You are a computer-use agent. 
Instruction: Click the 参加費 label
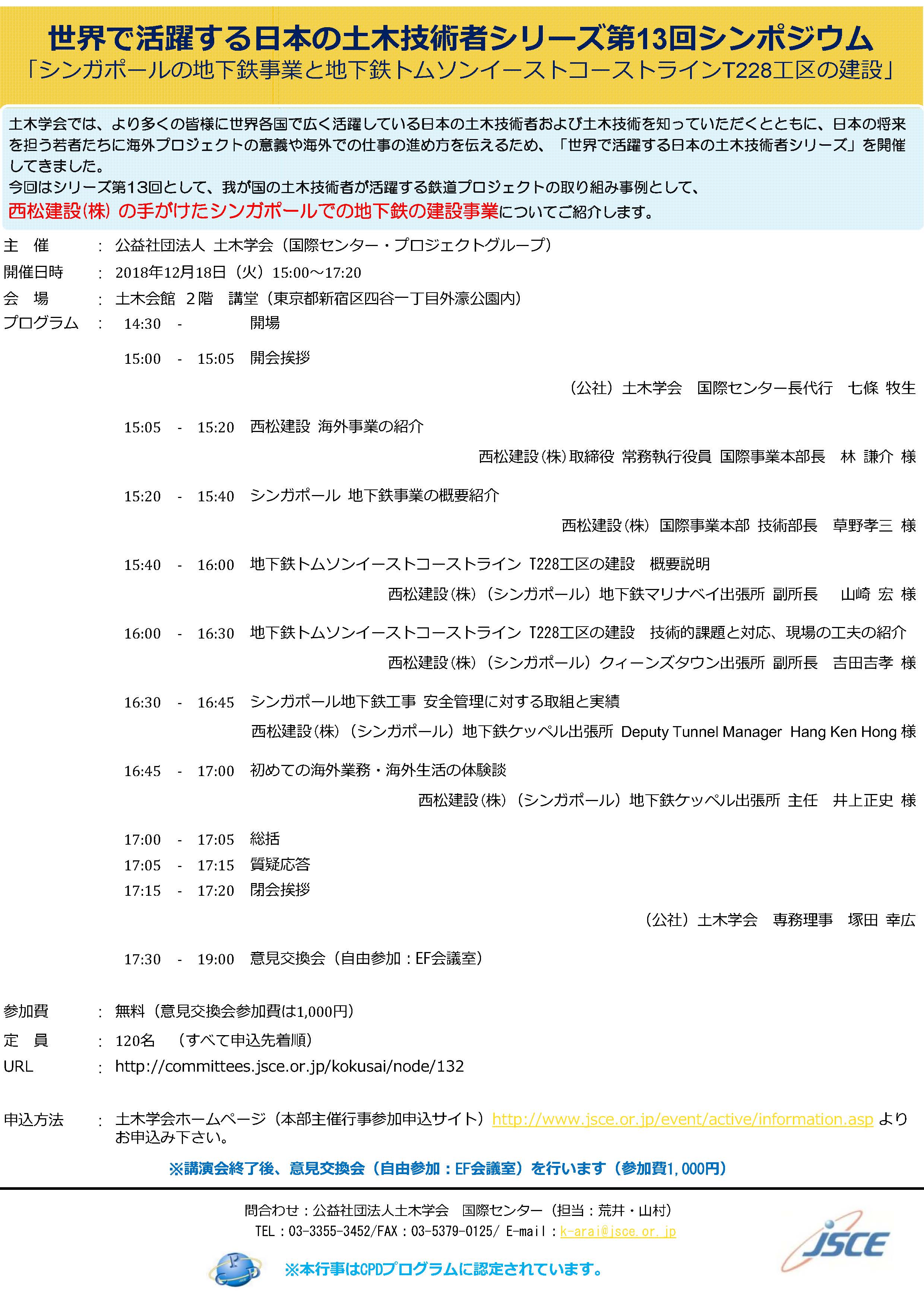[26, 1011]
